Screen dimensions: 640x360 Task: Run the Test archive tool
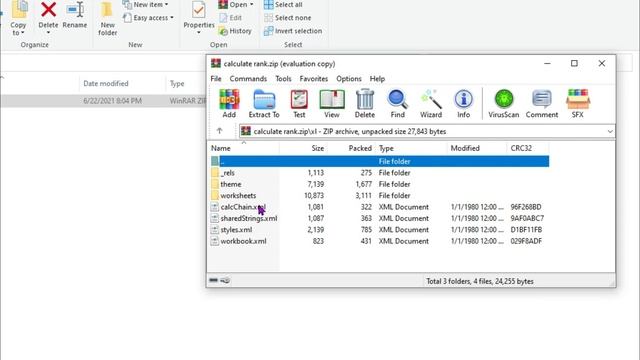tap(299, 104)
